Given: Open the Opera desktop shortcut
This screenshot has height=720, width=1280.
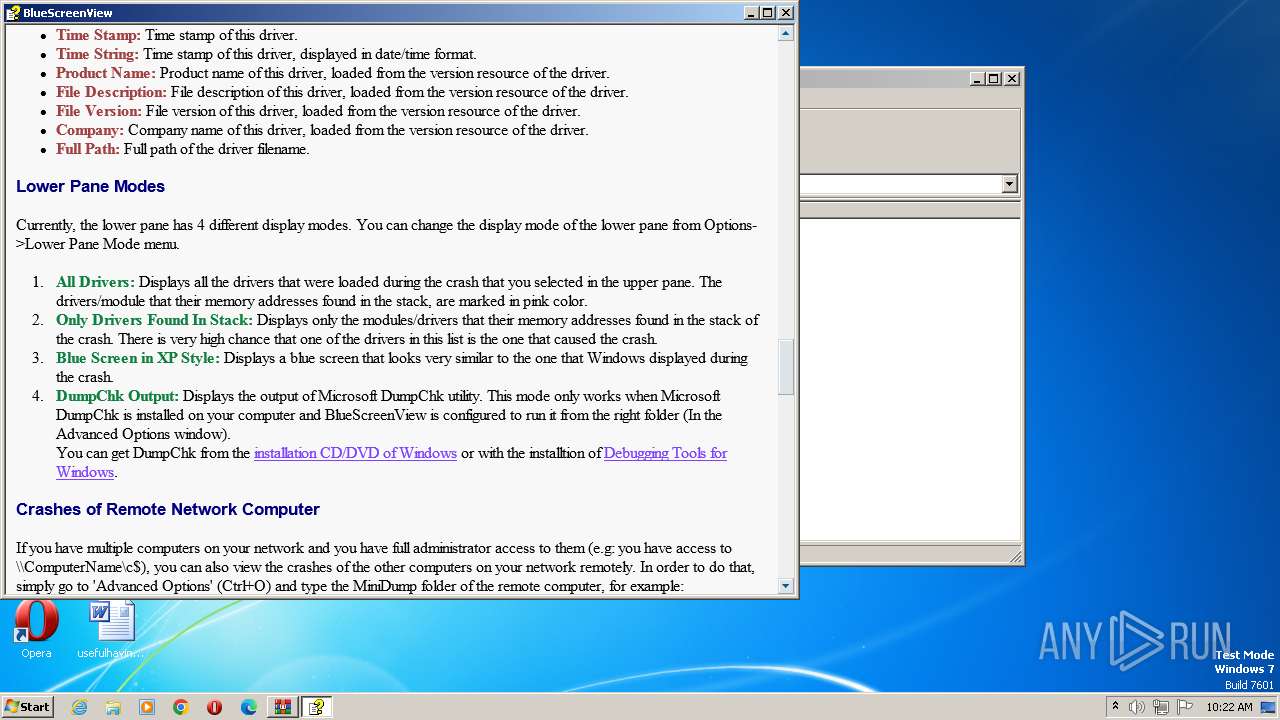Looking at the screenshot, I should [36, 630].
